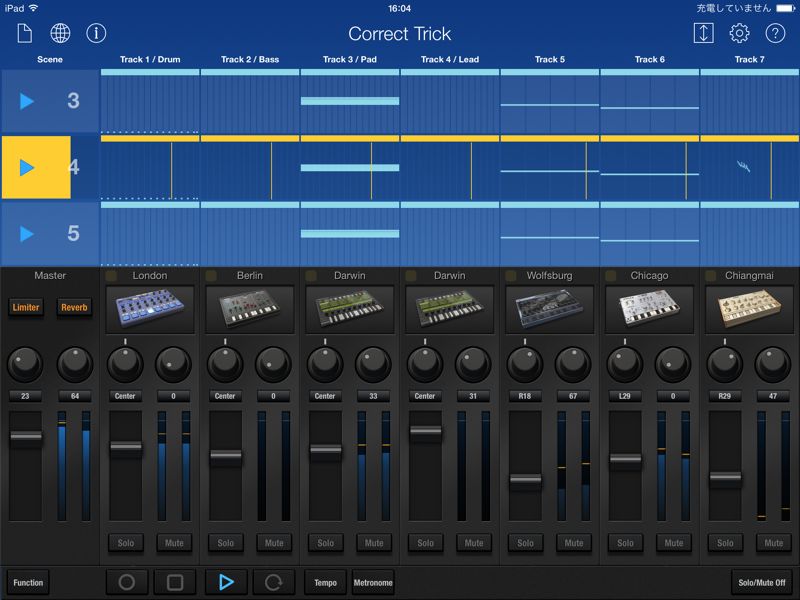Image resolution: width=800 pixels, height=600 pixels.
Task: Open Track 3 Darwin synth gadget
Action: point(349,309)
